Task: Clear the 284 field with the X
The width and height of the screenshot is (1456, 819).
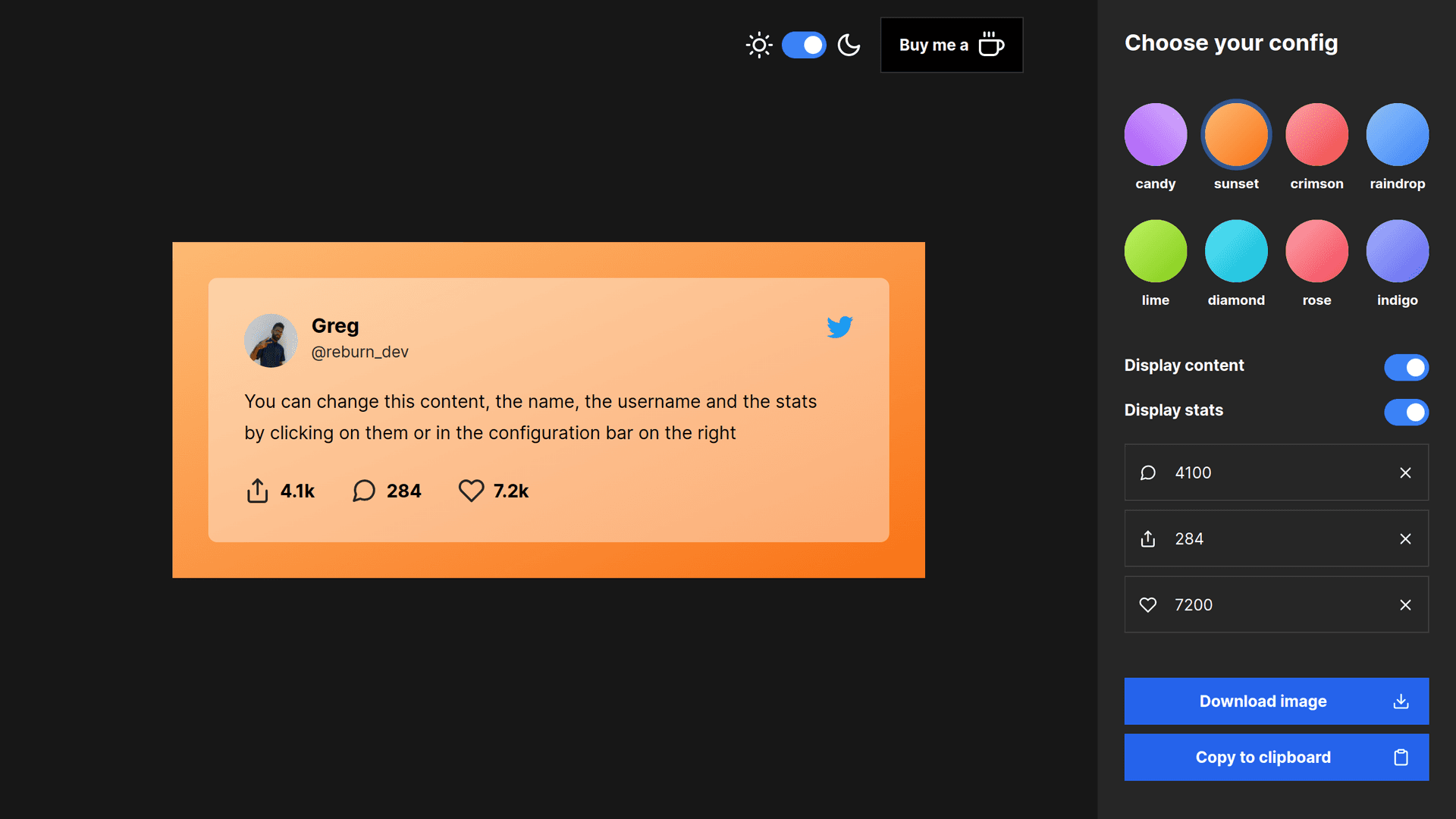Action: (x=1405, y=538)
